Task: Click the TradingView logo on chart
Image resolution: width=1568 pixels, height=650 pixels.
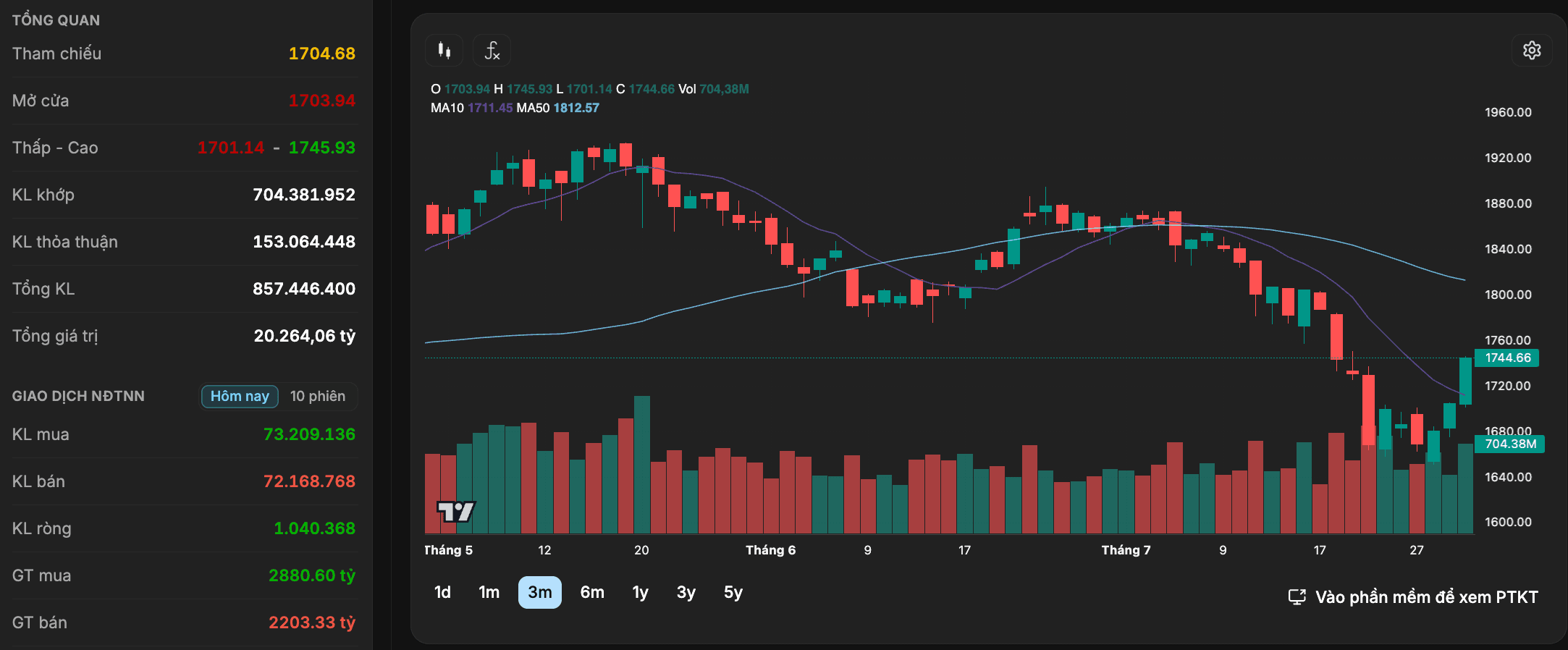Action: coord(456,512)
